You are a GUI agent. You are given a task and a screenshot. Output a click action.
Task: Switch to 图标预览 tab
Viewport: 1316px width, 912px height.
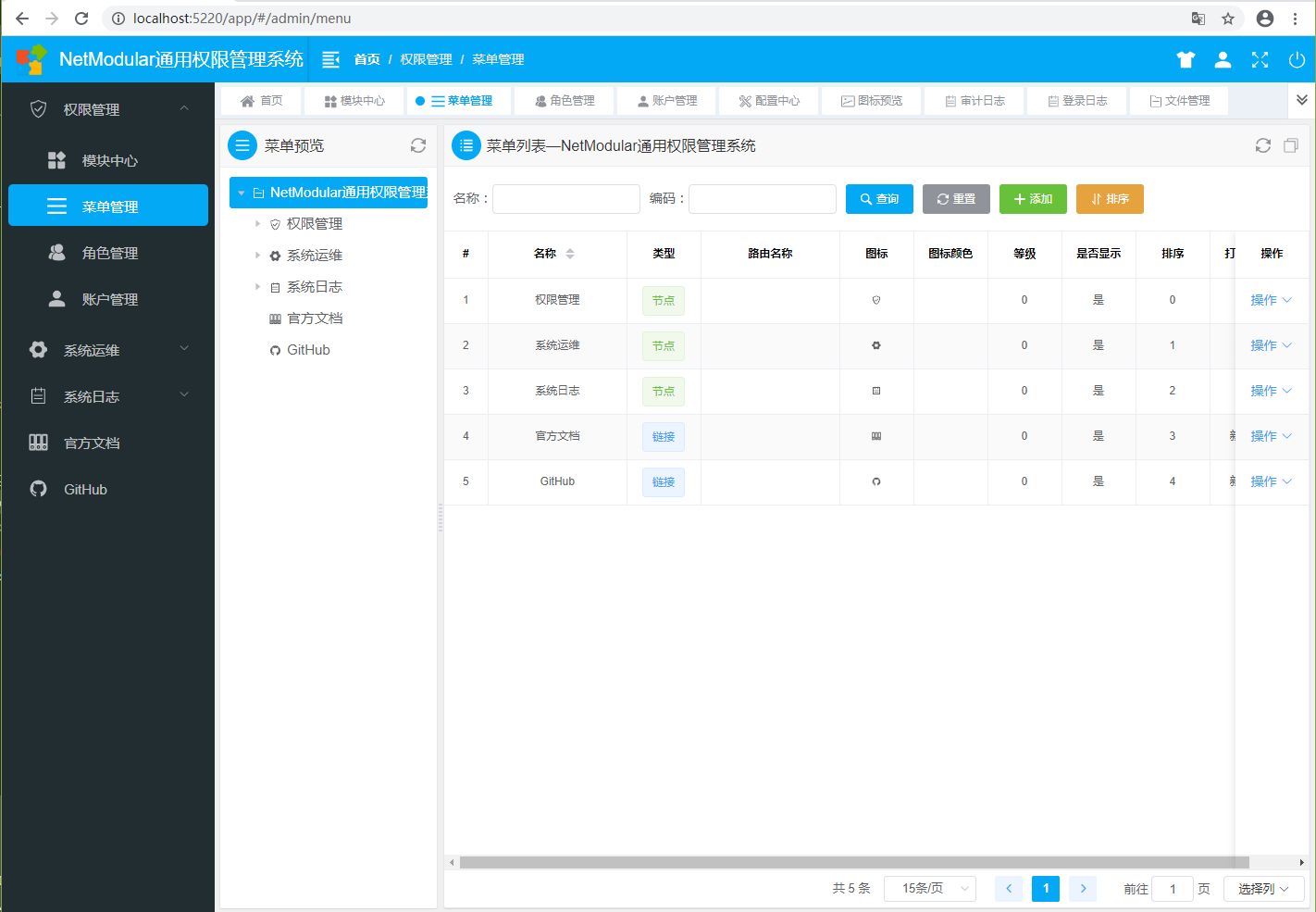tap(872, 100)
